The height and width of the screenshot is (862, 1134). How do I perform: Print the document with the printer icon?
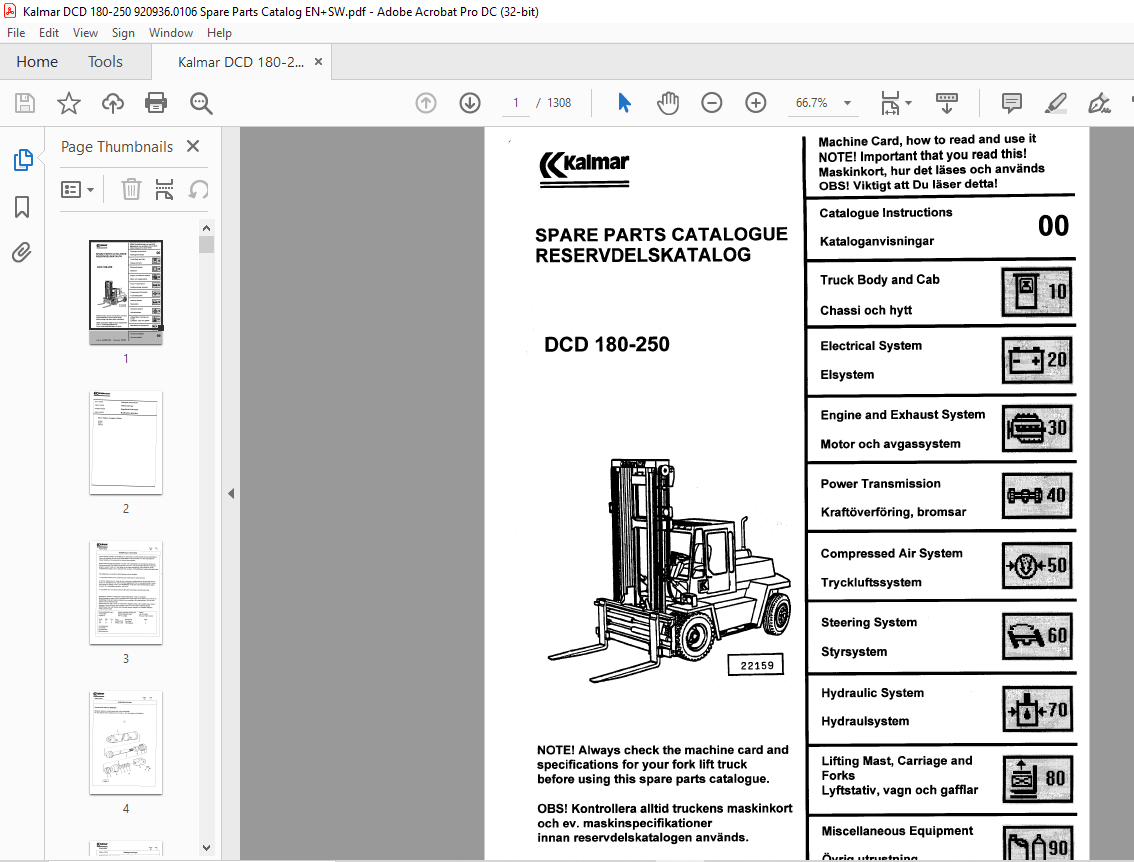coord(156,103)
